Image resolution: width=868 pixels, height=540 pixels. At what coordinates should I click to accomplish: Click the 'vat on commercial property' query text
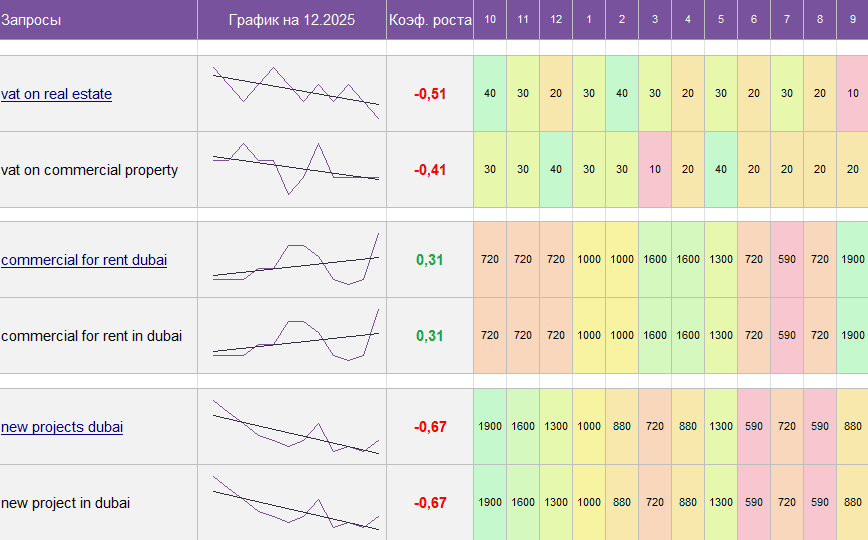[90, 170]
